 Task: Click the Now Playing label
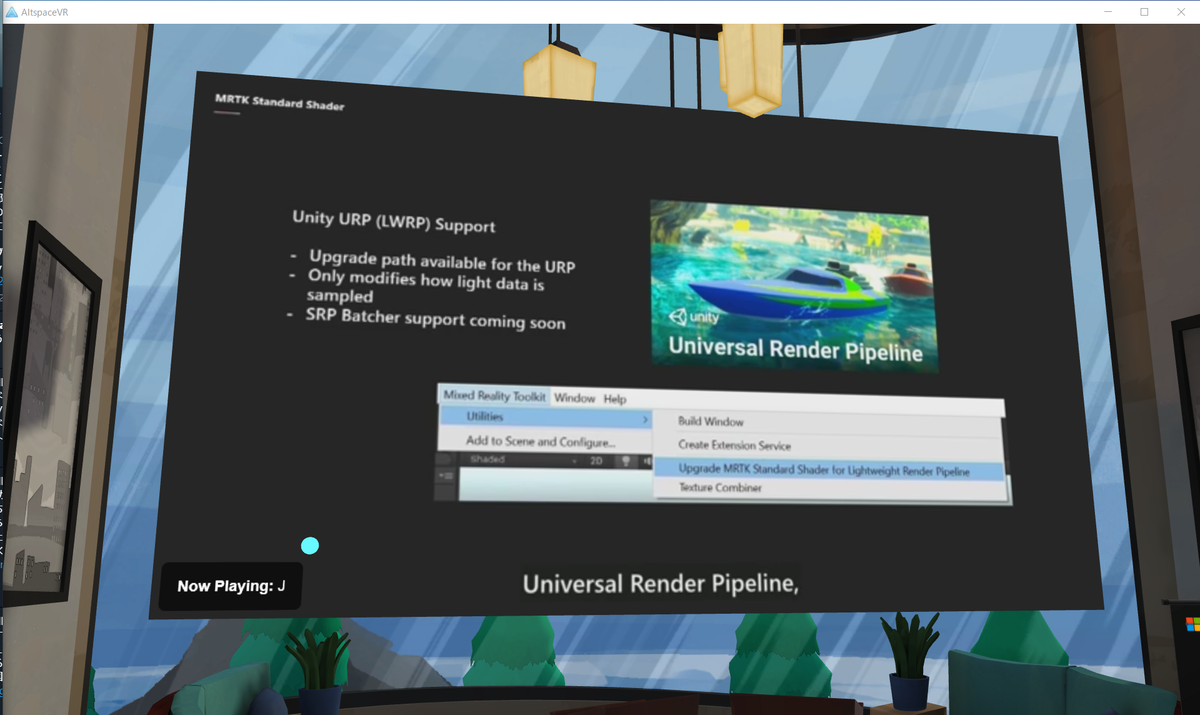231,586
